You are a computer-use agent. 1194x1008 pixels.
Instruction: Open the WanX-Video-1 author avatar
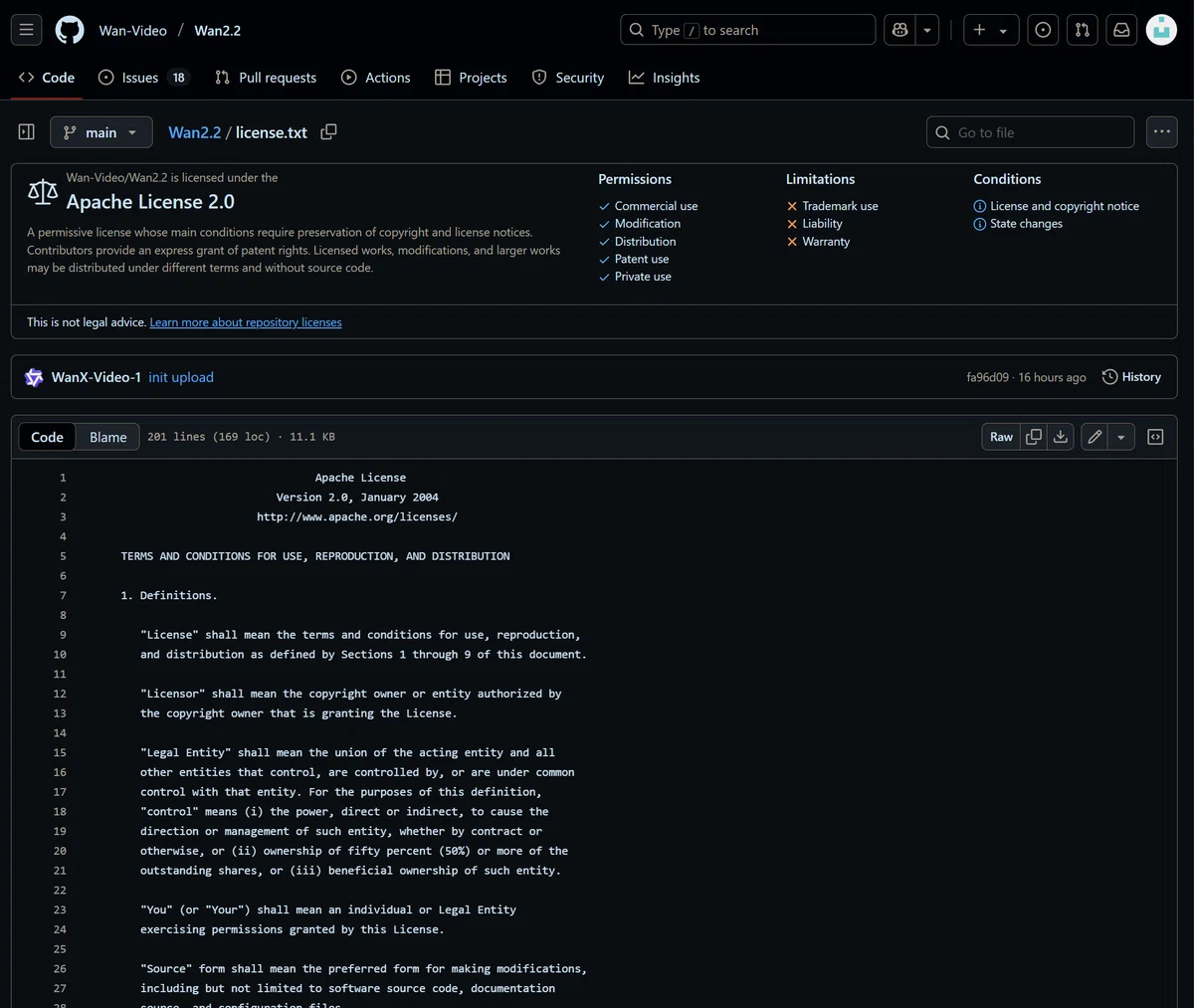click(34, 377)
